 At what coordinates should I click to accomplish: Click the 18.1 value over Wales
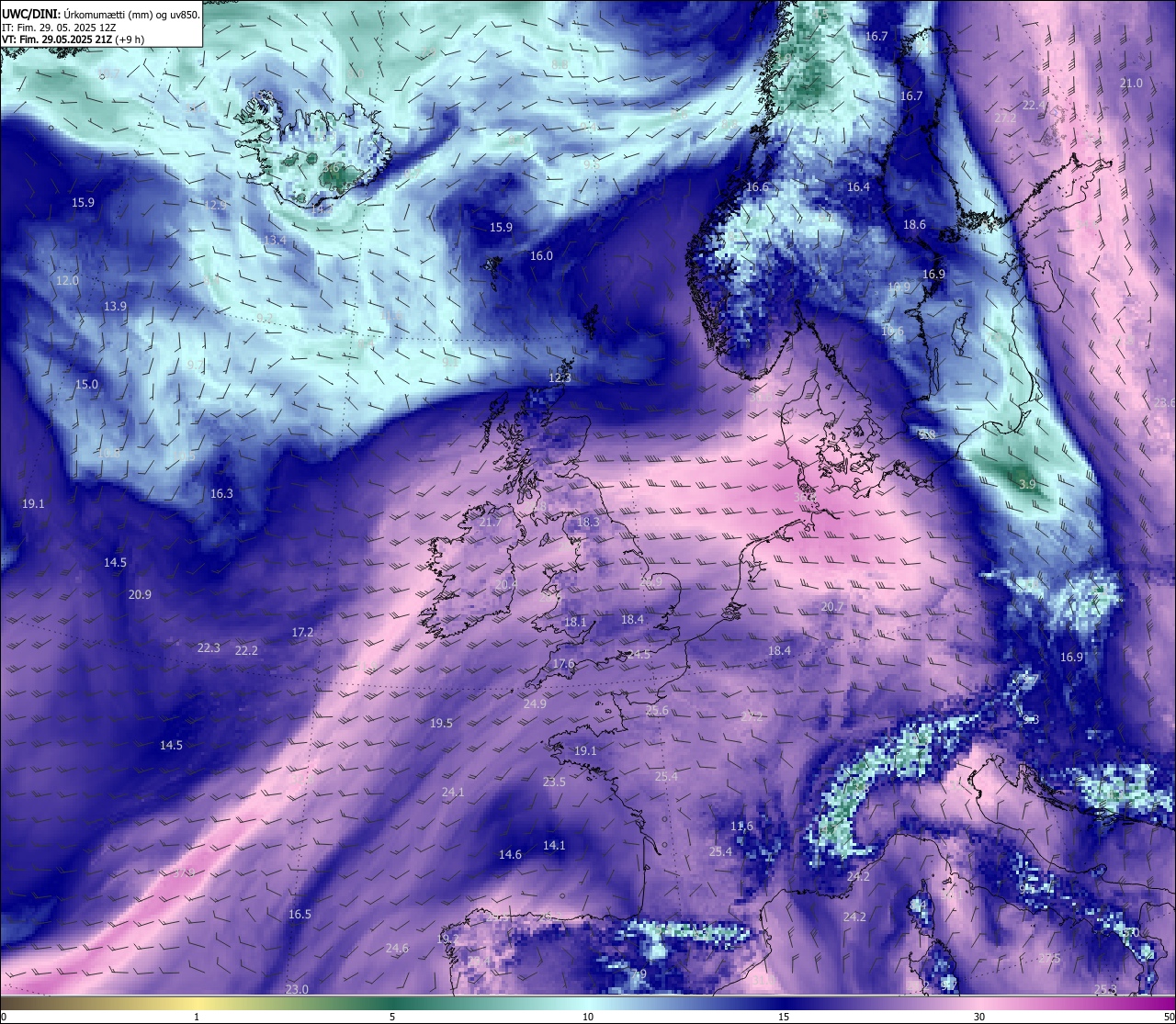coord(575,623)
